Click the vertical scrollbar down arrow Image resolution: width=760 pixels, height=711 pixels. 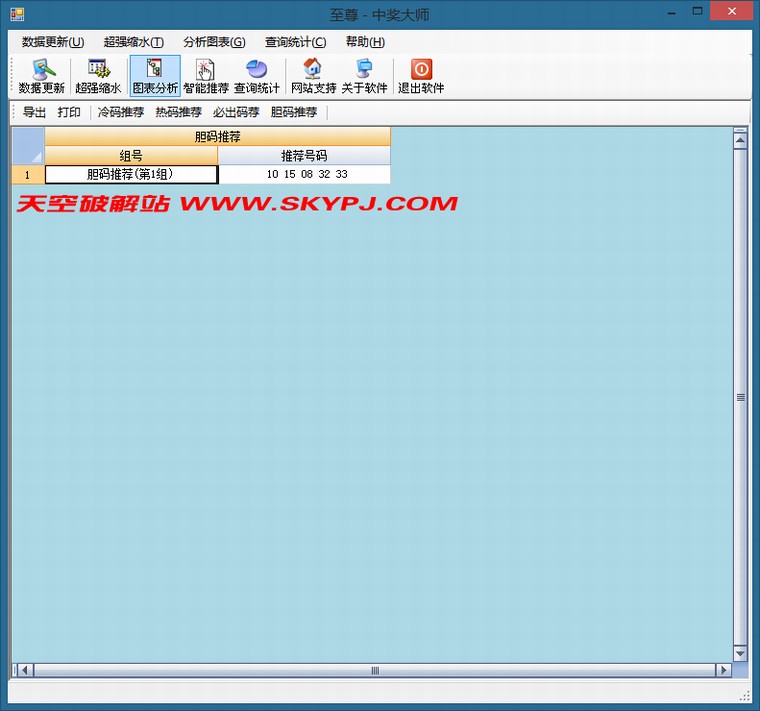(740, 653)
